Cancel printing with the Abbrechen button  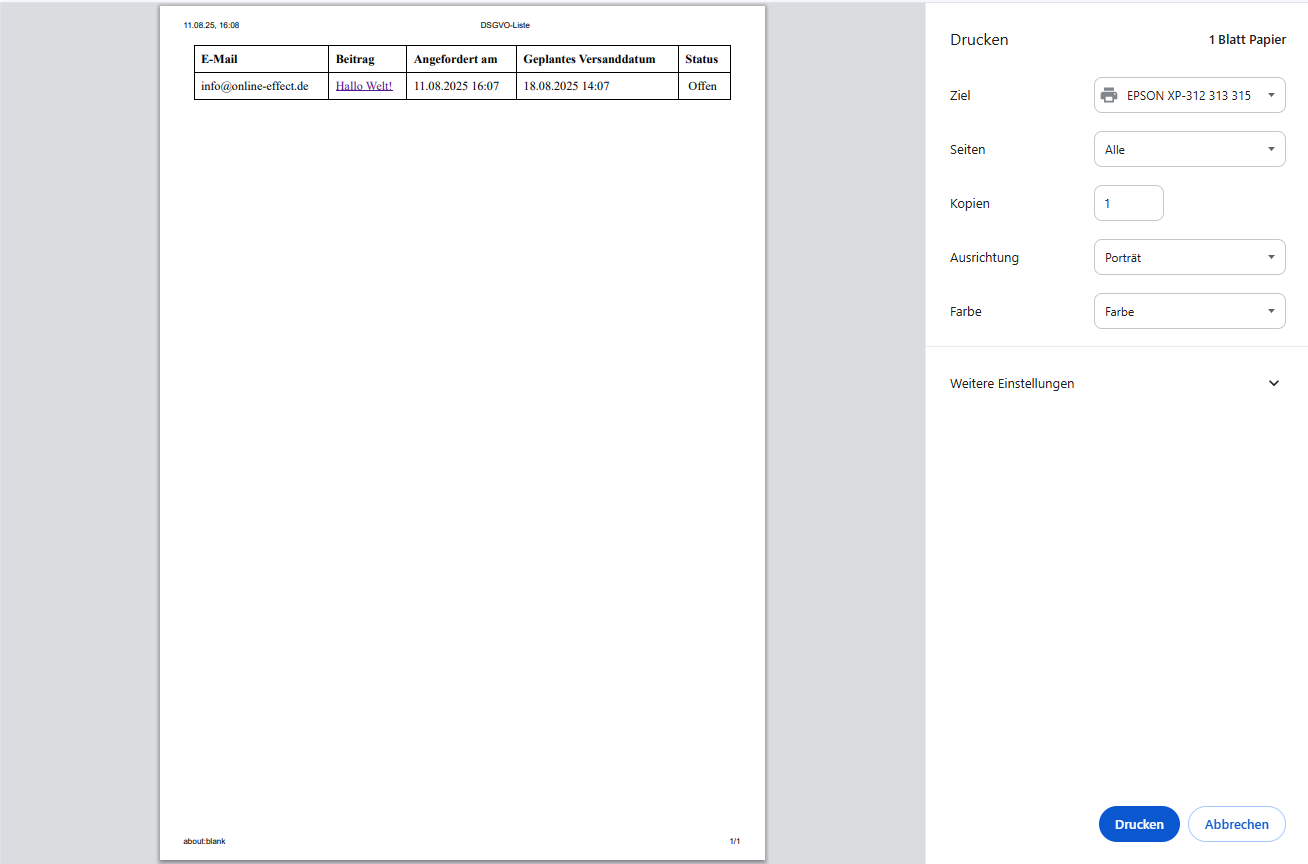tap(1236, 825)
